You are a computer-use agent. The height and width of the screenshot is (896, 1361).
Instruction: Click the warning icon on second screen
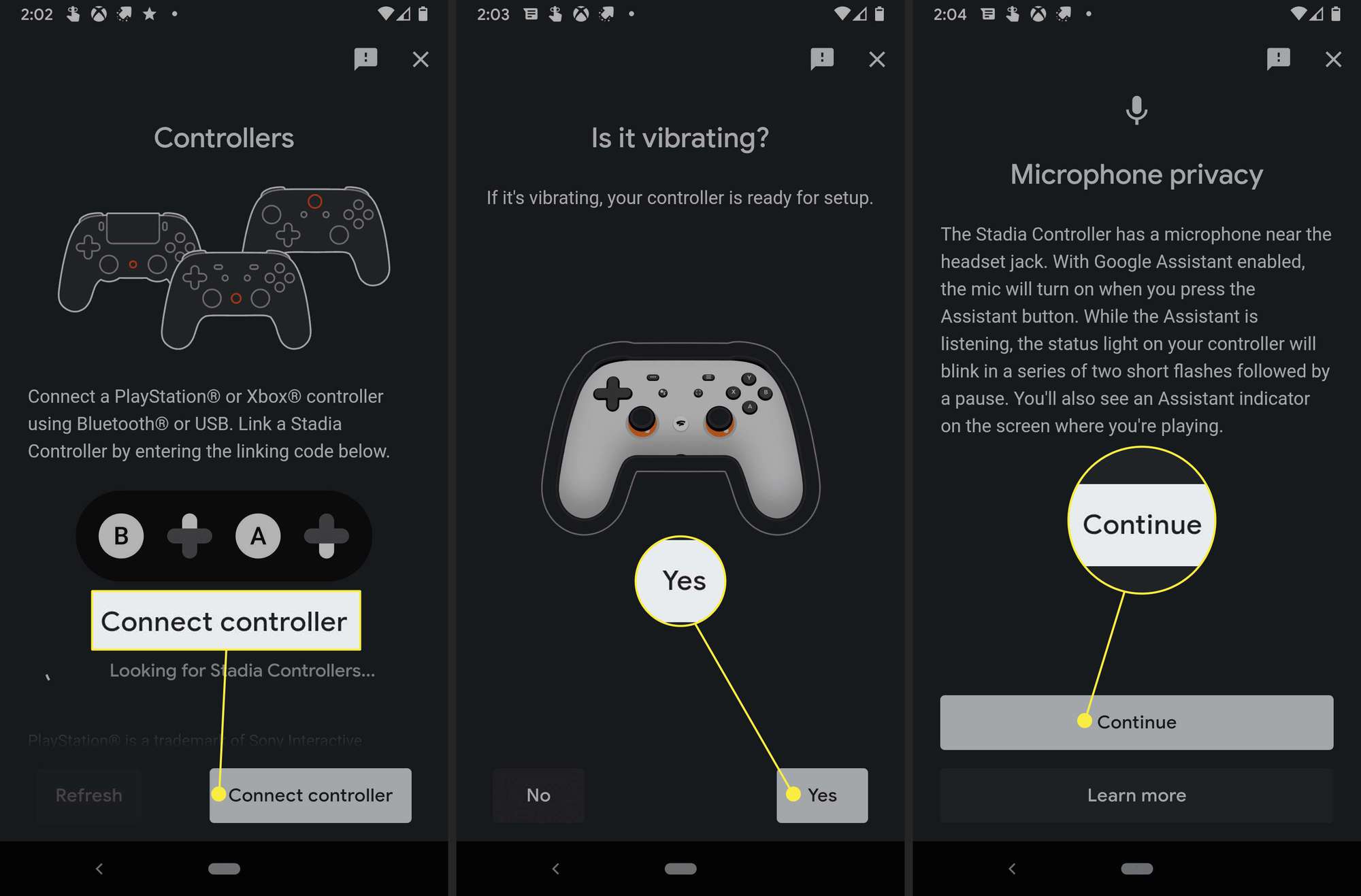(821, 57)
